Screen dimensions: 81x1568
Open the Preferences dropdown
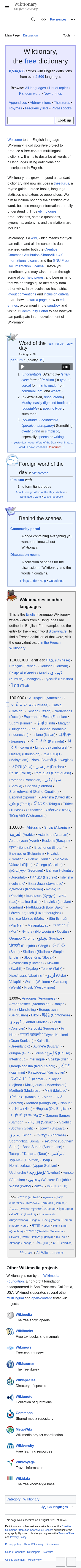pyautogui.click(x=59, y=19)
